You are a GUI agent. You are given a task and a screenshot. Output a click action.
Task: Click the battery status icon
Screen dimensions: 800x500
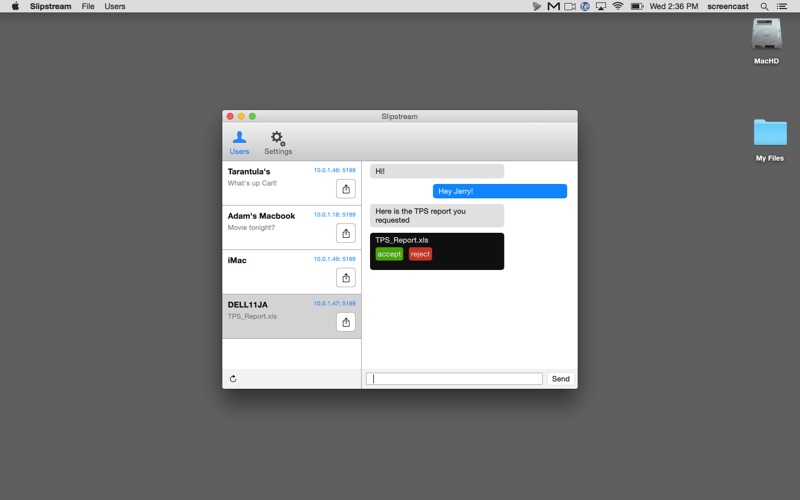click(637, 6)
